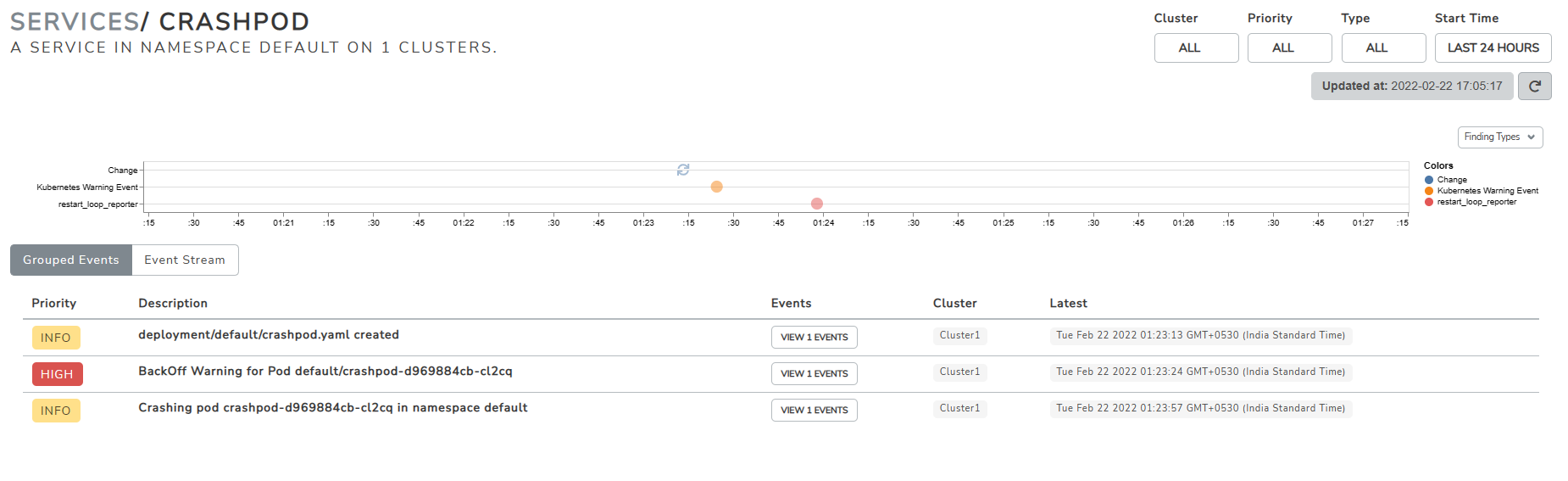Screen dimensions: 1568x481
Task: View events for the BackOff Warning row
Action: point(814,374)
